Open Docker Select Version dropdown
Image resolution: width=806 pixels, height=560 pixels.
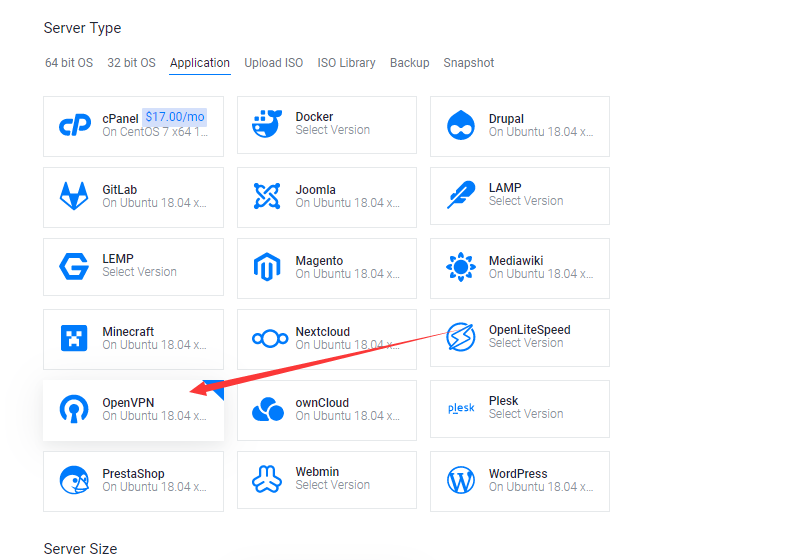click(333, 130)
